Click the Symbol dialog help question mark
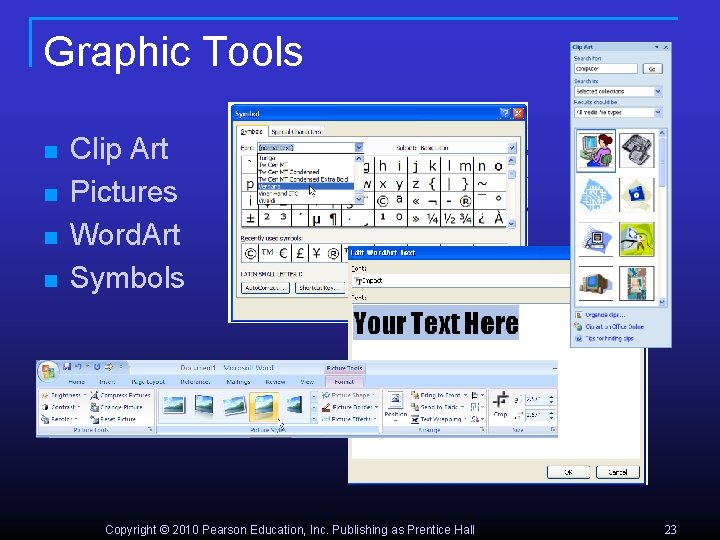The height and width of the screenshot is (540, 720). [x=504, y=113]
